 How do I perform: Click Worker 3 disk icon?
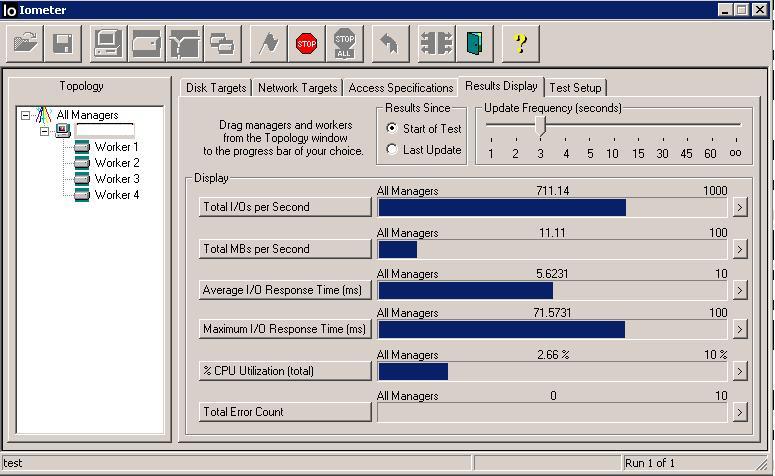(x=82, y=178)
